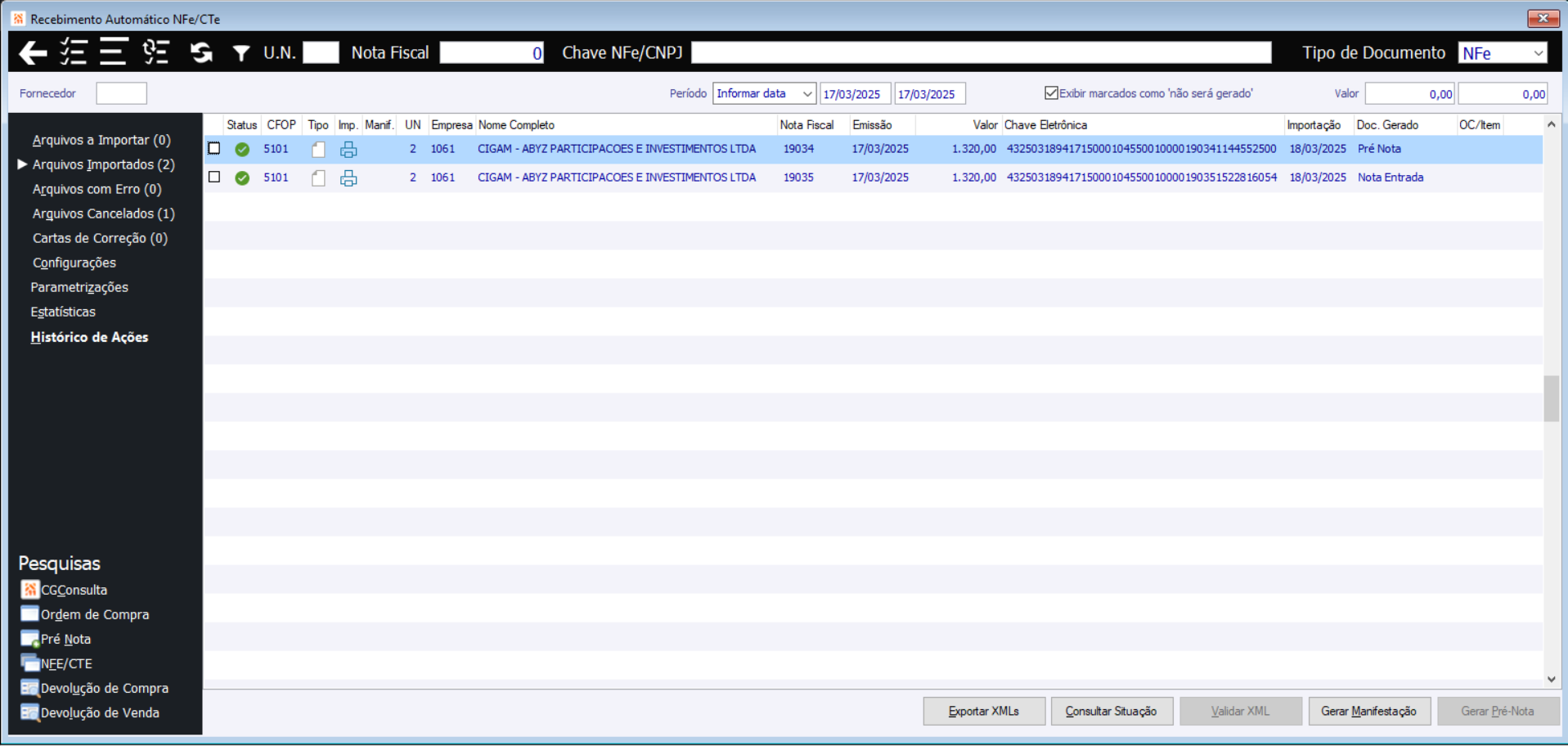1568x746 pixels.
Task: Click the Validar XML button
Action: click(x=1241, y=712)
